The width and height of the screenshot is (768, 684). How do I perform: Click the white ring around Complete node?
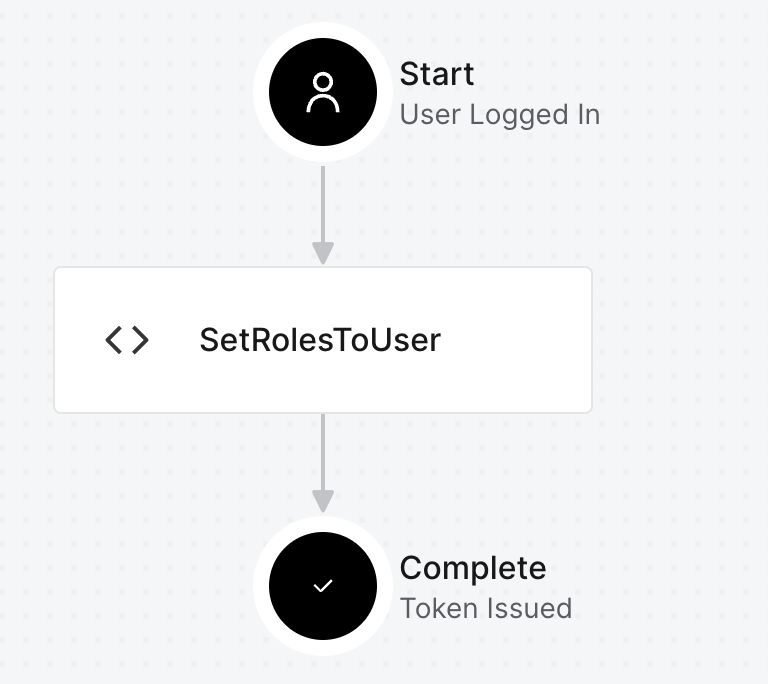pyautogui.click(x=263, y=587)
